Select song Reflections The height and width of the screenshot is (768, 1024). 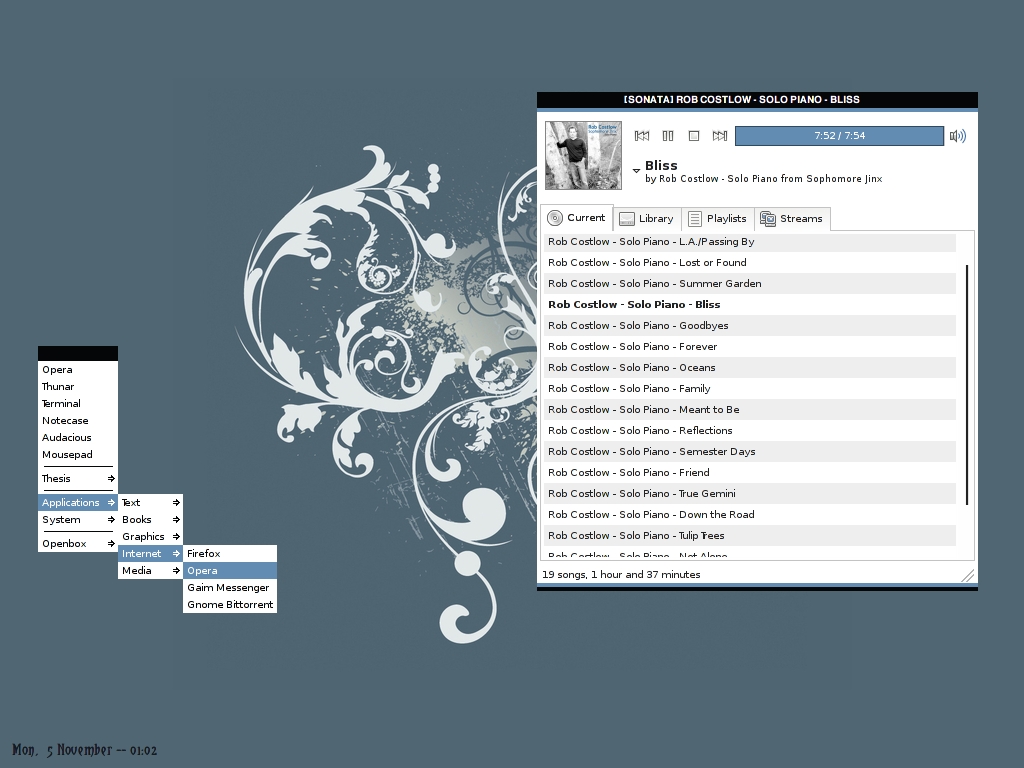pyautogui.click(x=750, y=430)
